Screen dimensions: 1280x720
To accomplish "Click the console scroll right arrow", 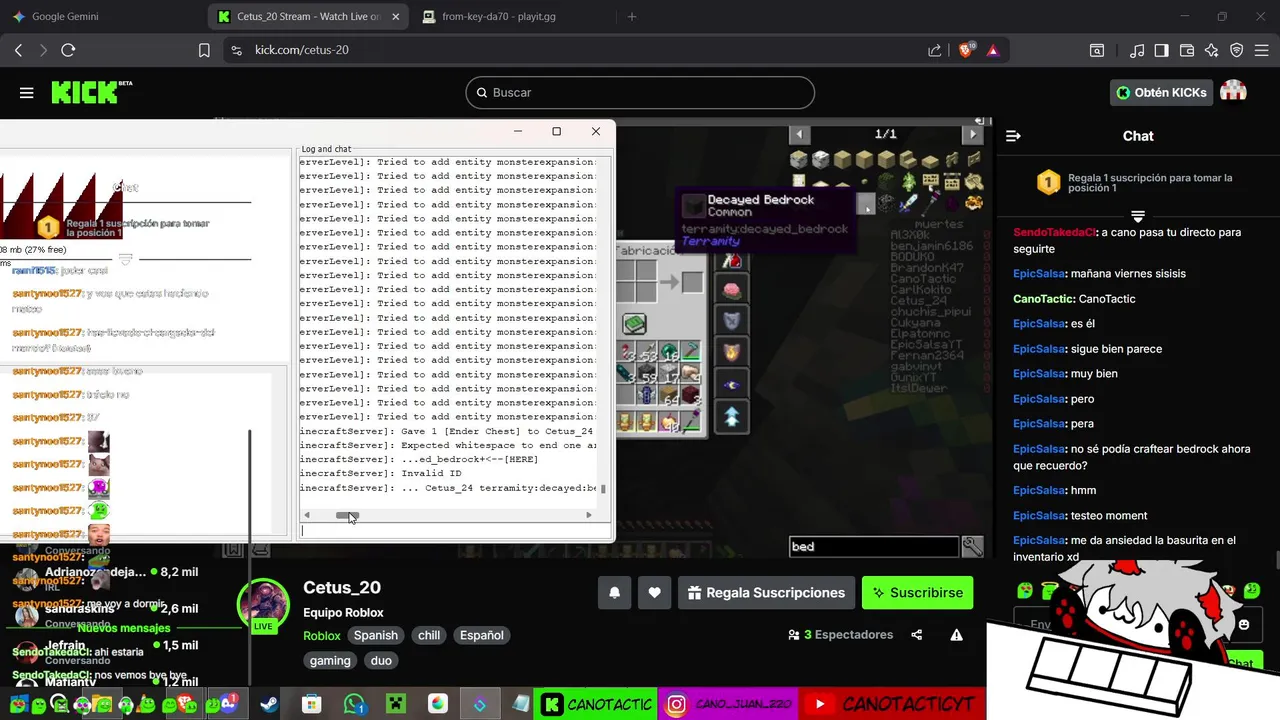I will click(589, 515).
